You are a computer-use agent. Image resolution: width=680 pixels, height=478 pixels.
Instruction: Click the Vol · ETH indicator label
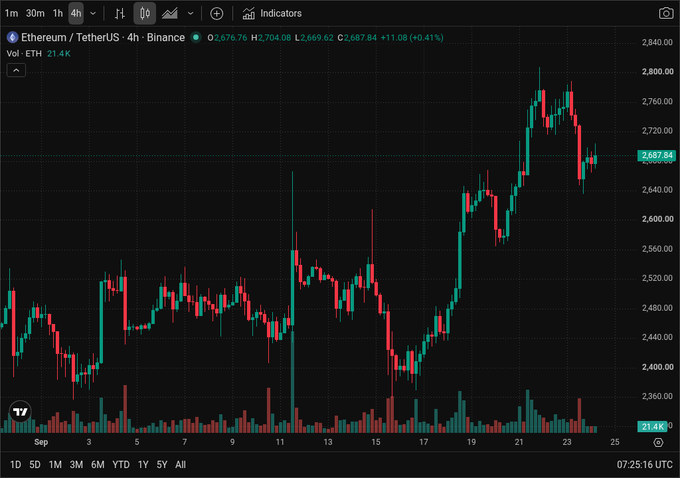coord(24,54)
